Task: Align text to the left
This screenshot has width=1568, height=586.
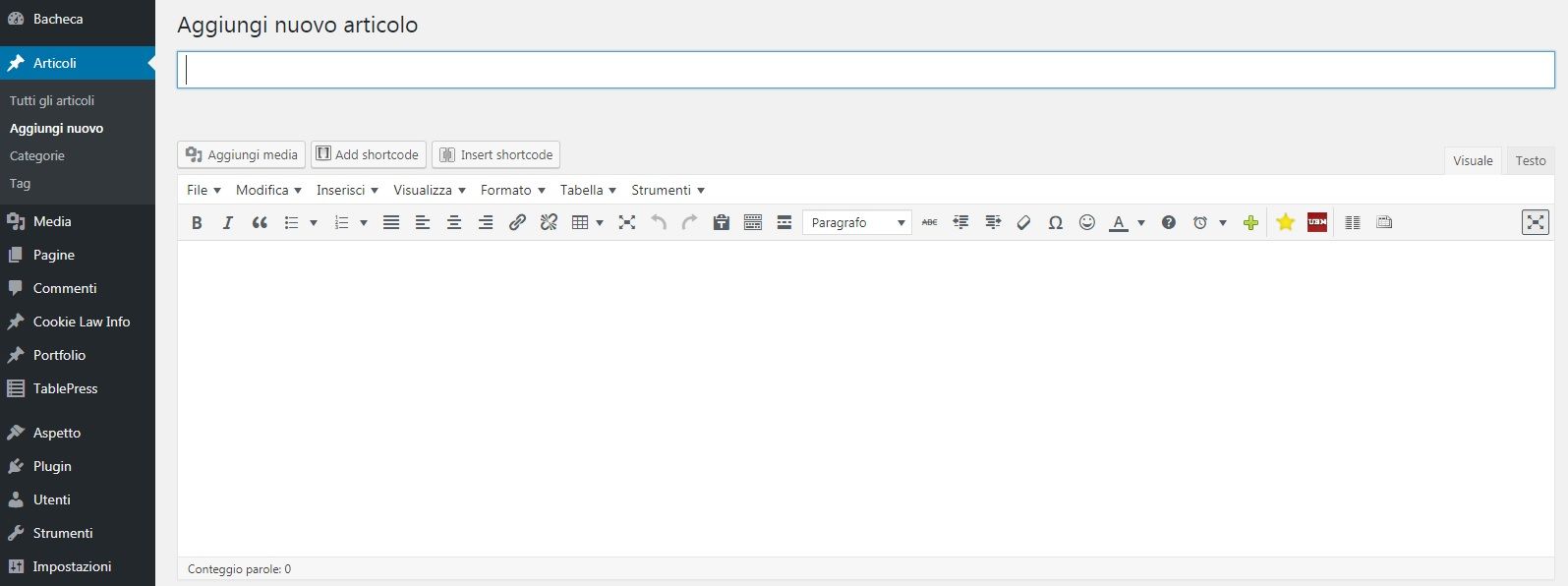Action: (423, 222)
